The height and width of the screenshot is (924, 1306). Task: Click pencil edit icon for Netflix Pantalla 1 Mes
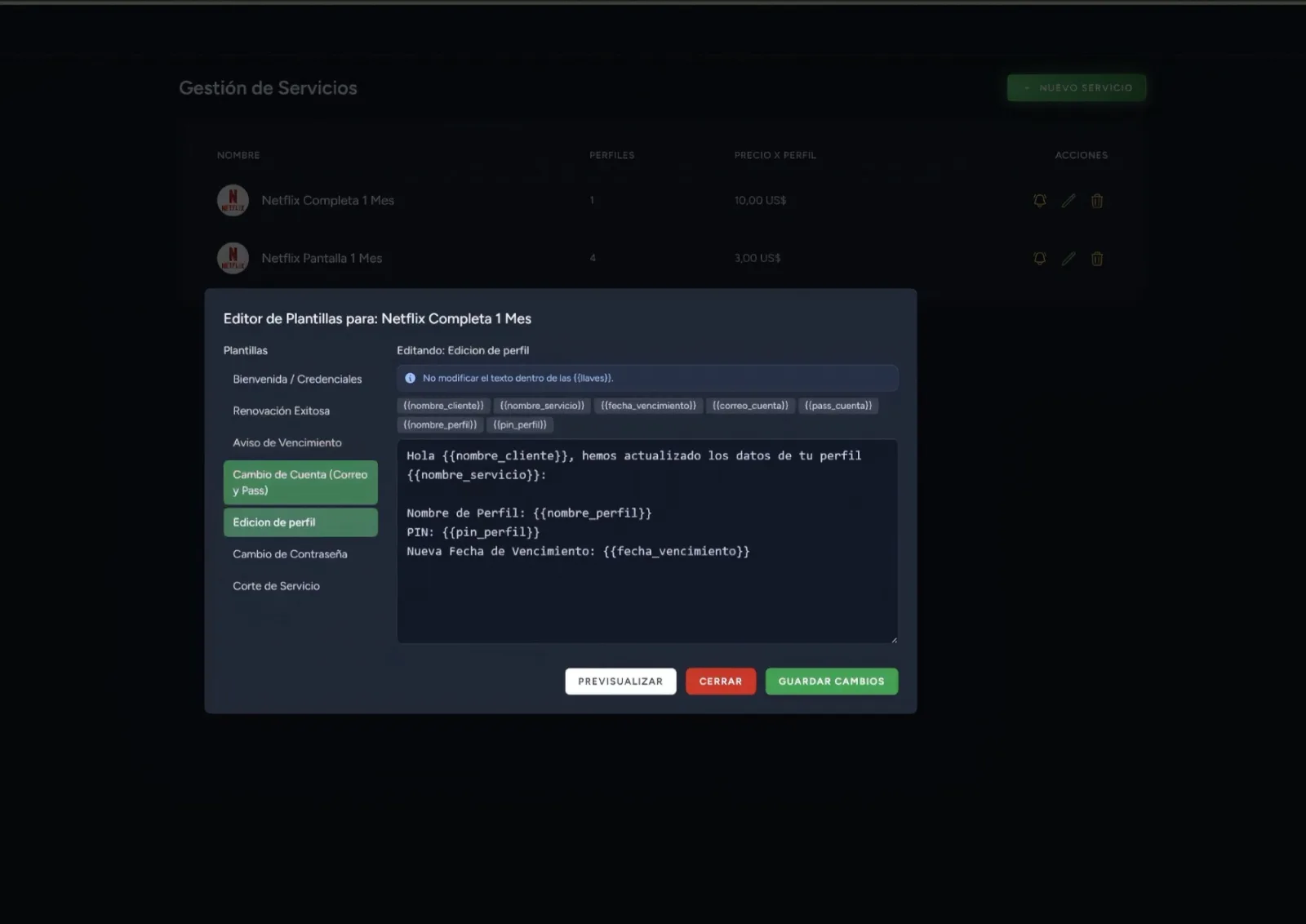(1068, 258)
